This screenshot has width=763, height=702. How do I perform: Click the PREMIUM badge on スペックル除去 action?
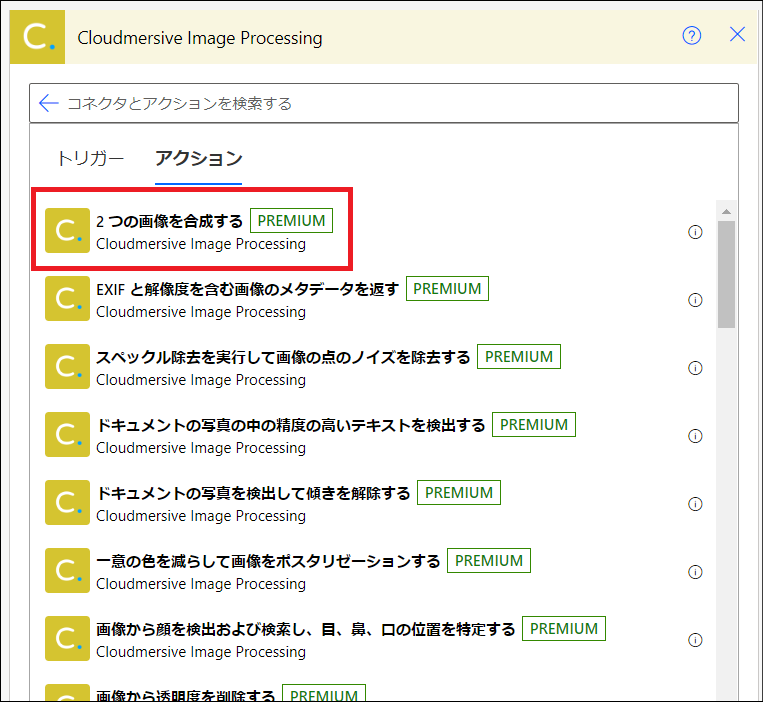[519, 357]
